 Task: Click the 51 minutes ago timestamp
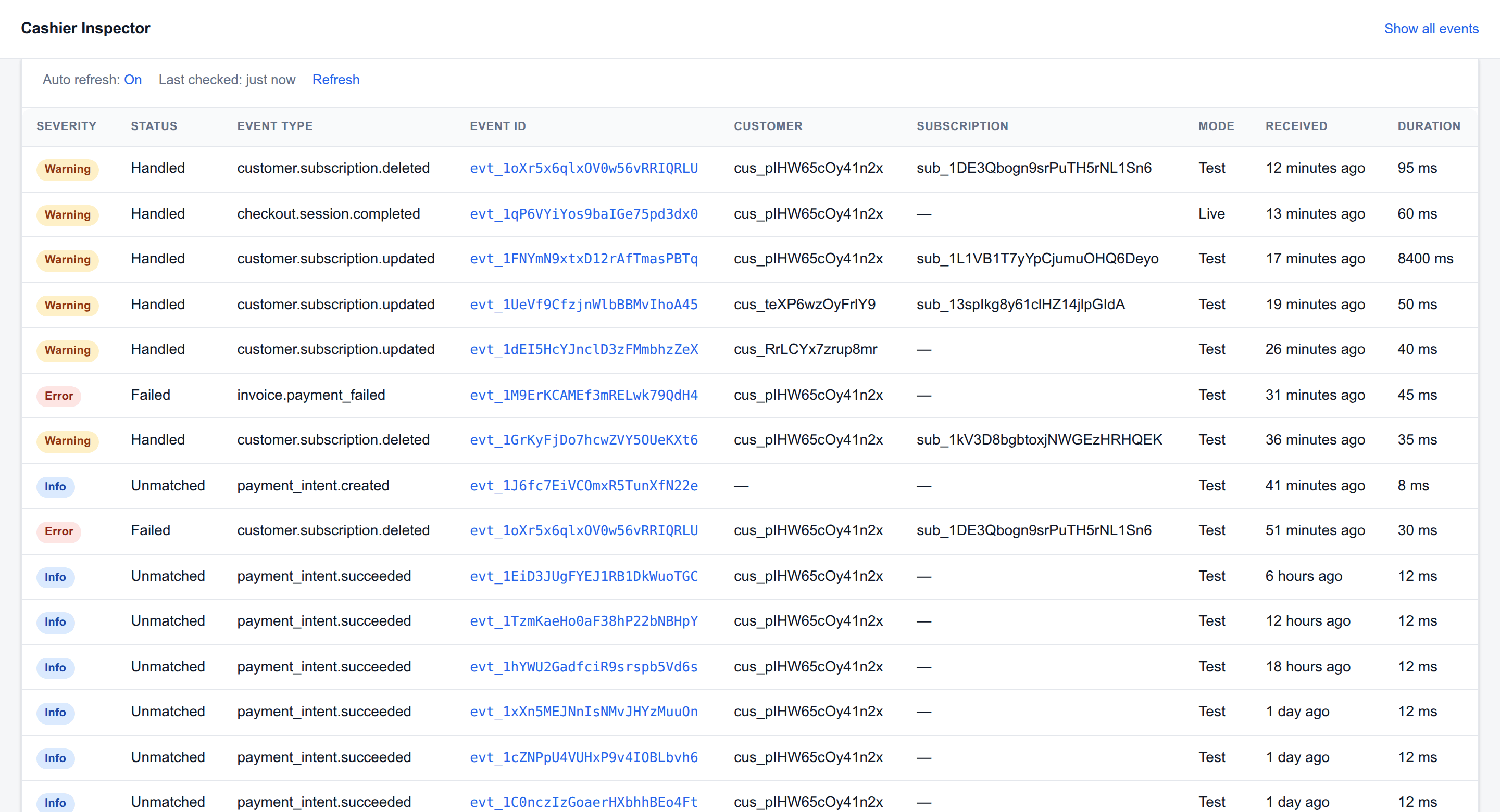(x=1315, y=531)
